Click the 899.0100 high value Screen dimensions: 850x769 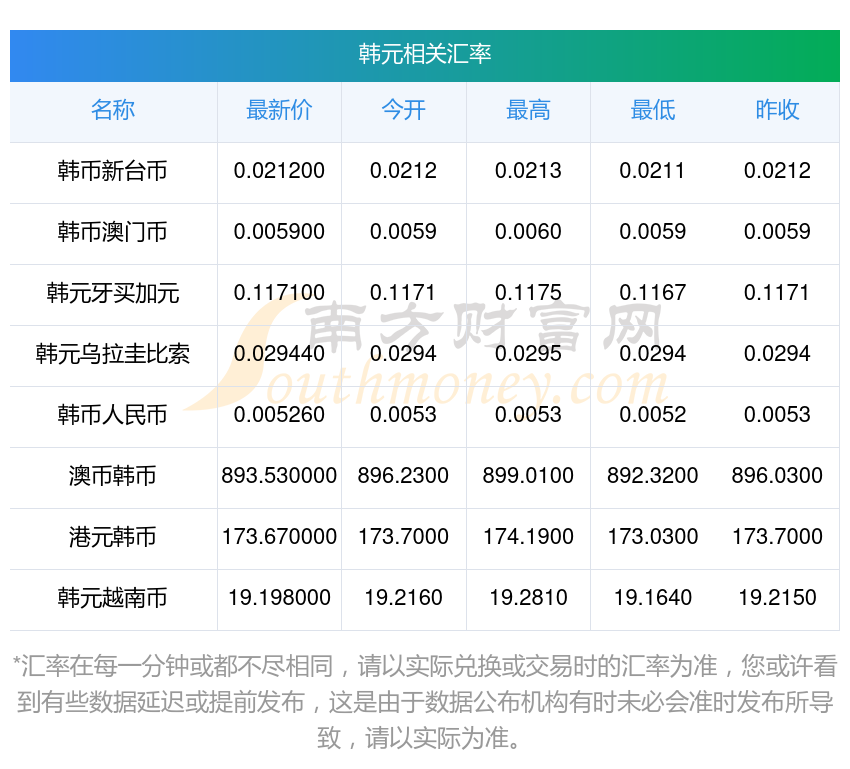click(x=528, y=475)
